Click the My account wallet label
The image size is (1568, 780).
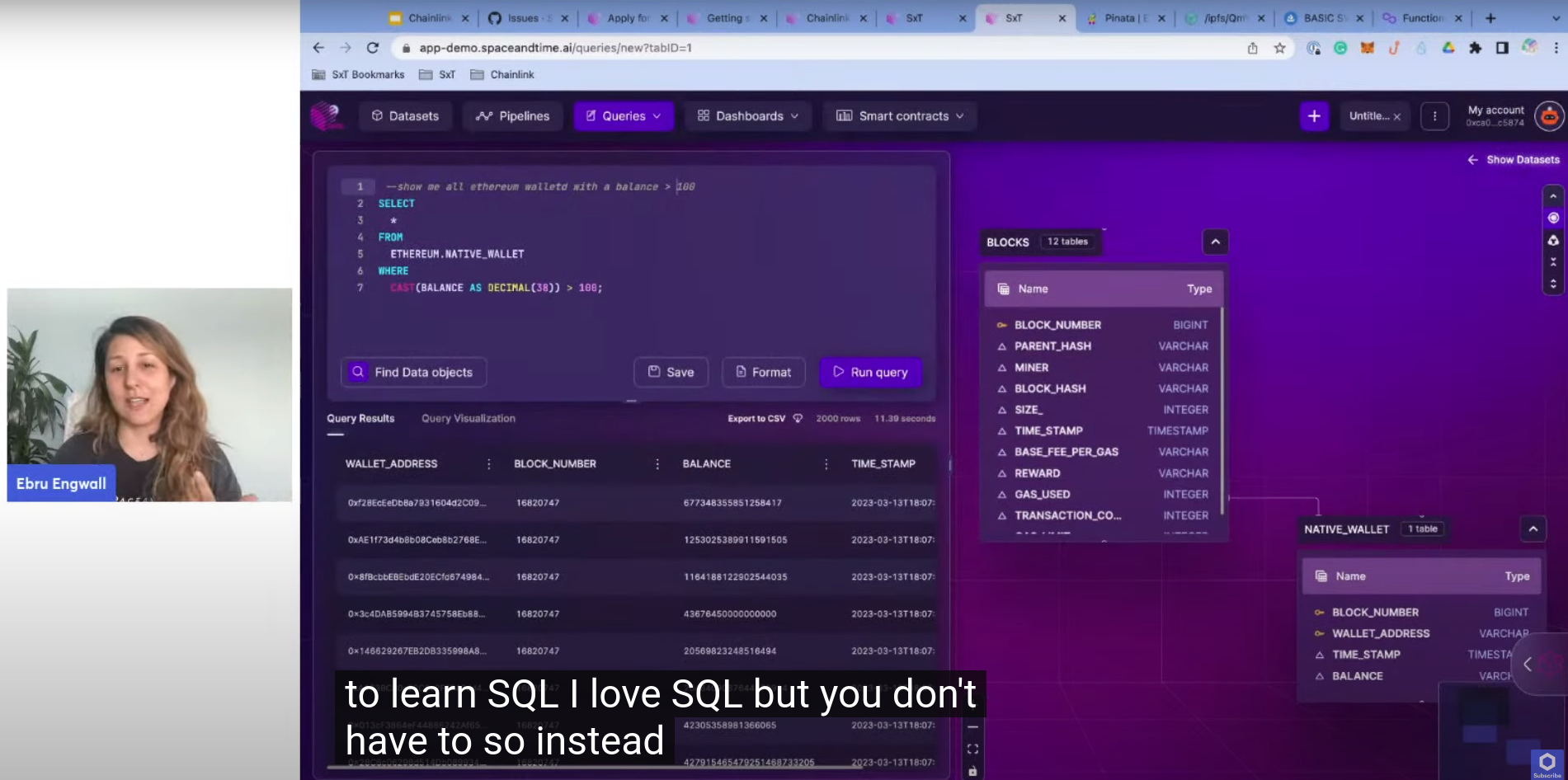[x=1495, y=115]
